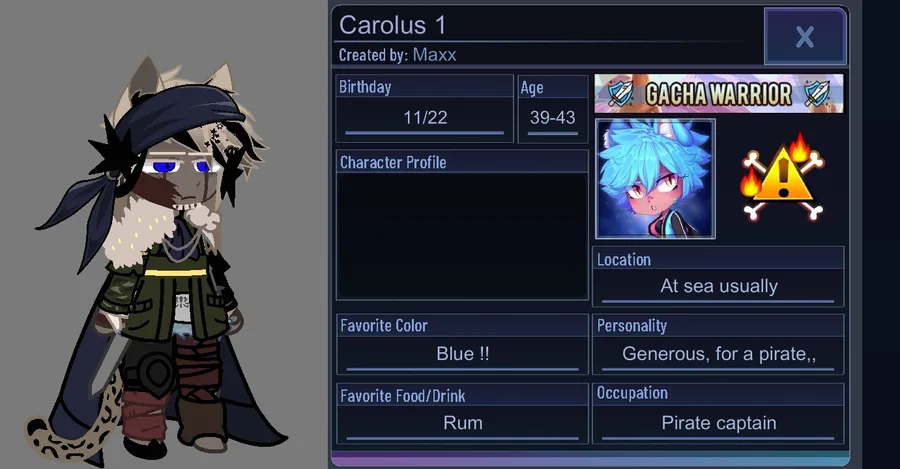Edit the Age field showing 39-43
900x469 pixels.
pyautogui.click(x=553, y=118)
